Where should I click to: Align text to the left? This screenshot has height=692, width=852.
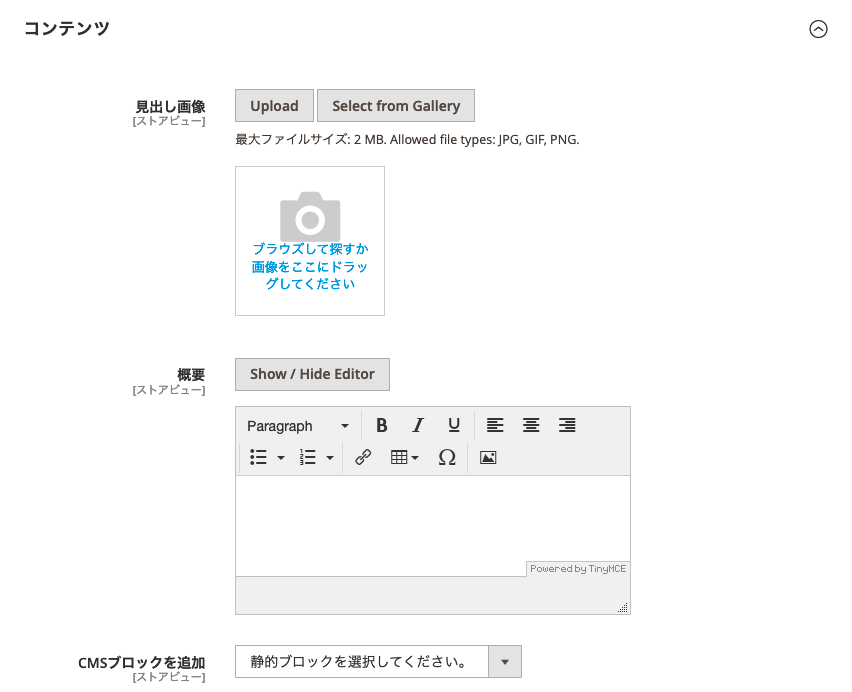pyautogui.click(x=495, y=425)
